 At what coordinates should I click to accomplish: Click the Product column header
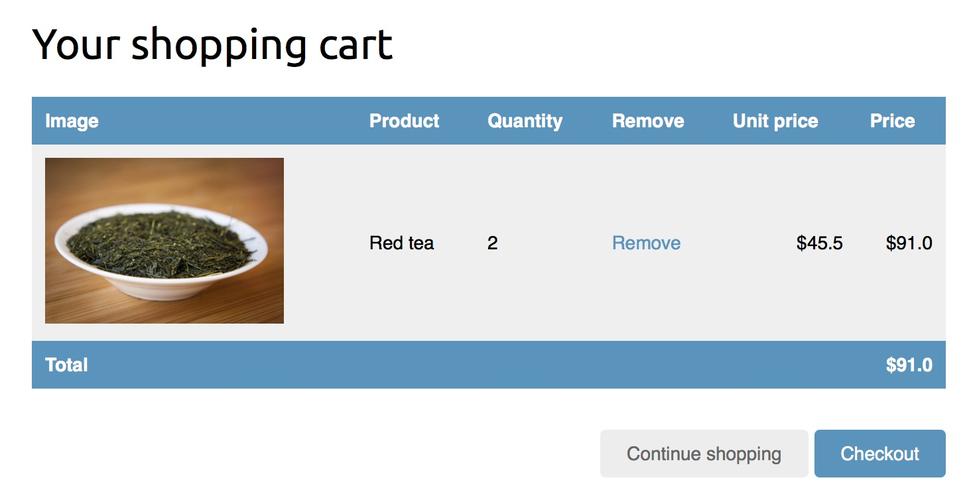coord(404,121)
